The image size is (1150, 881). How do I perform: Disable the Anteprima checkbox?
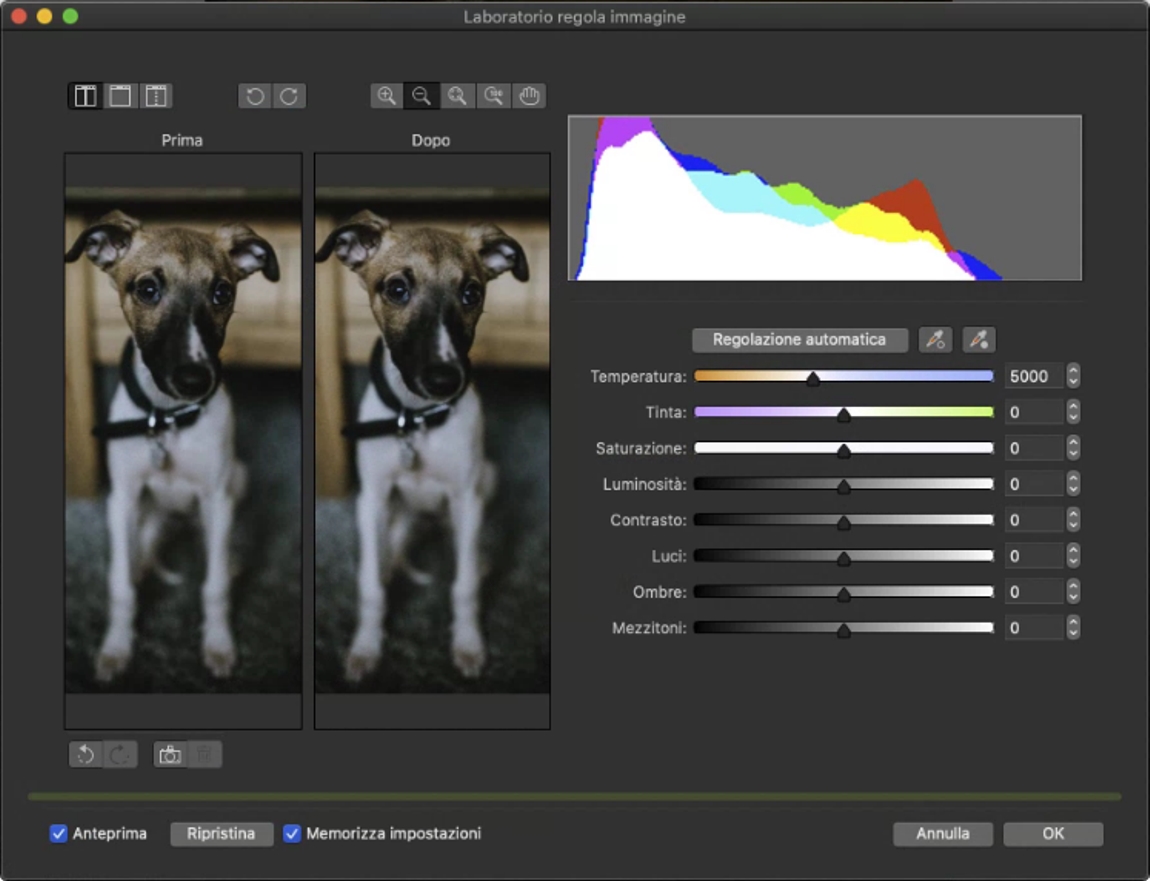coord(58,833)
